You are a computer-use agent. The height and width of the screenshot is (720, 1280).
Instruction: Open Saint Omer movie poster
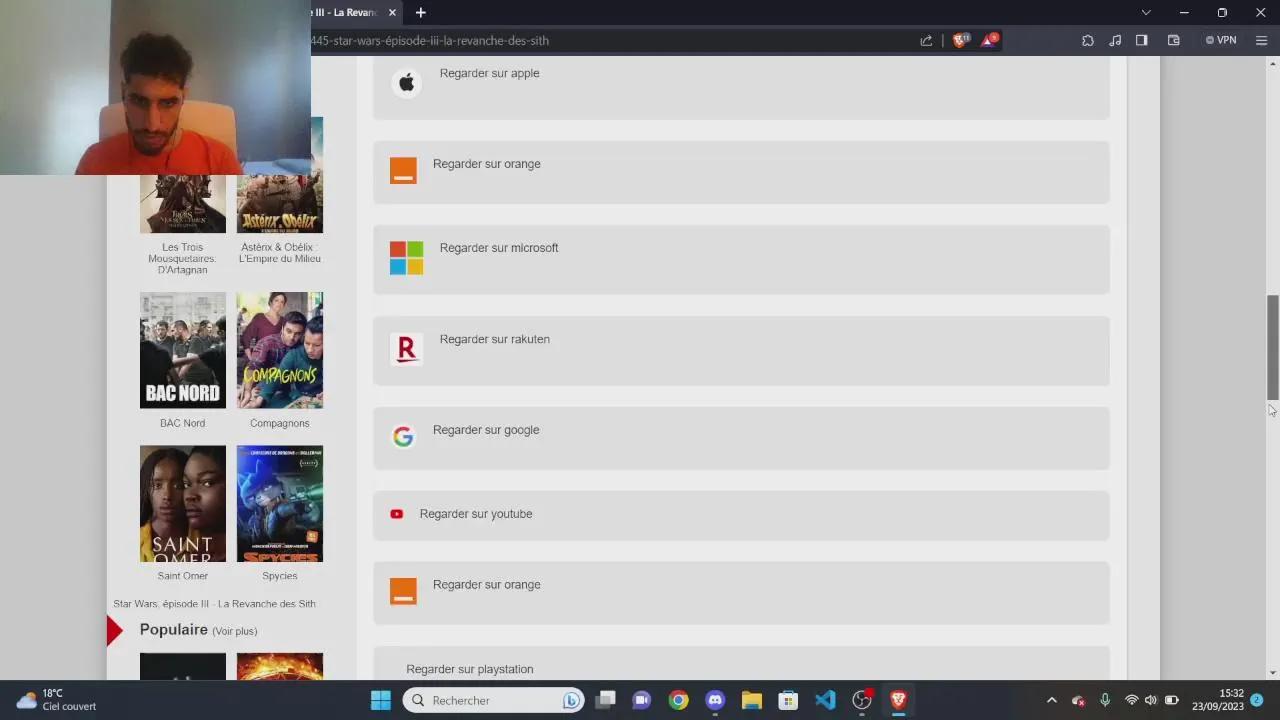(x=183, y=504)
